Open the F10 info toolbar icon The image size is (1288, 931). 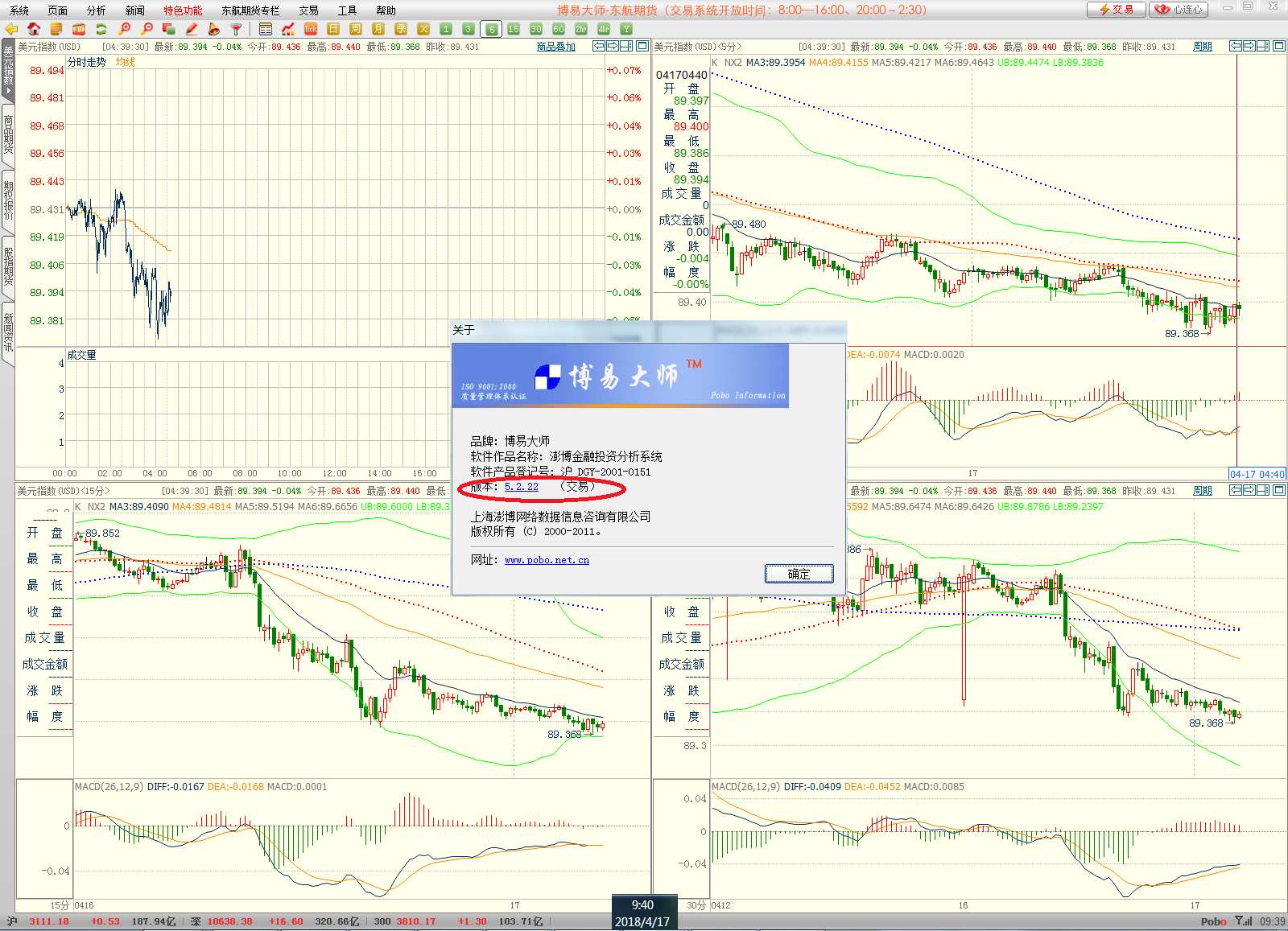click(x=79, y=29)
